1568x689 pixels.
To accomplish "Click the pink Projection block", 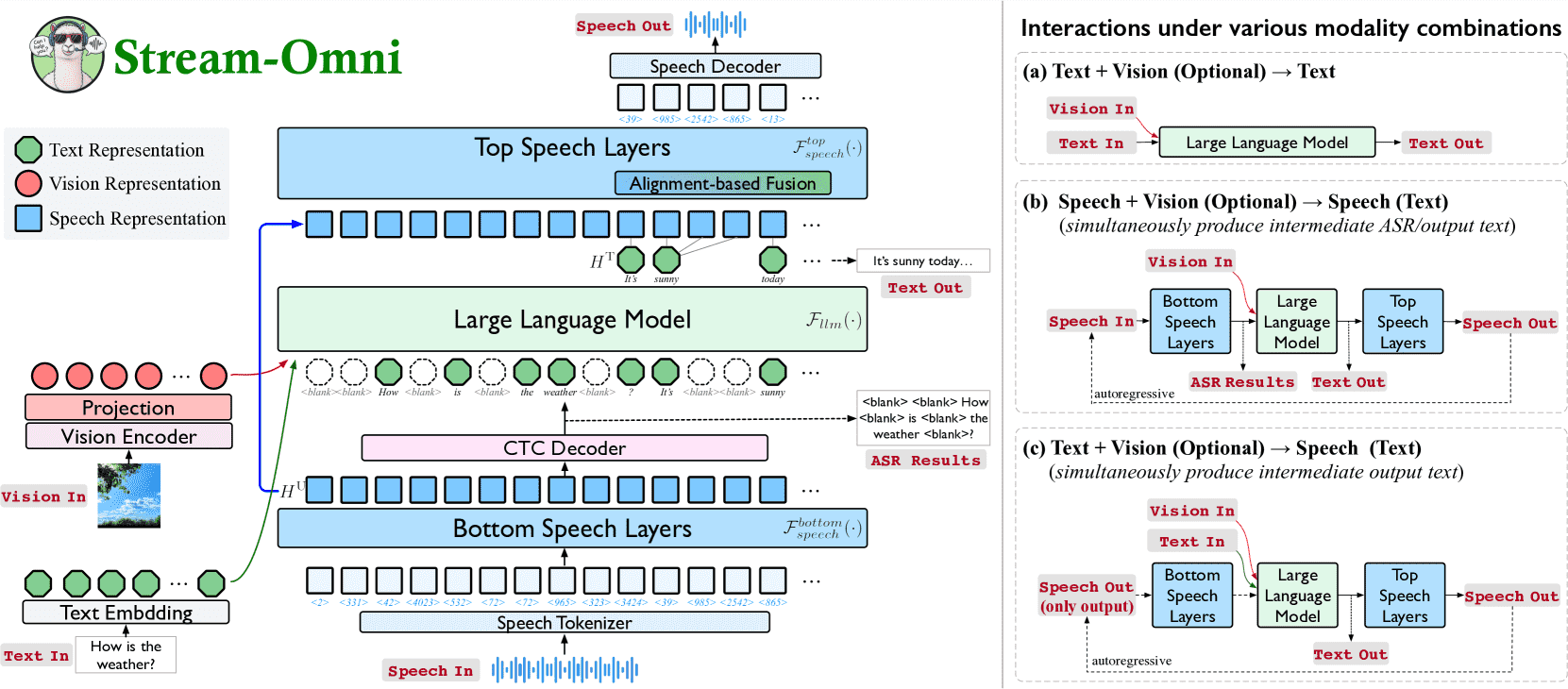I will click(128, 408).
